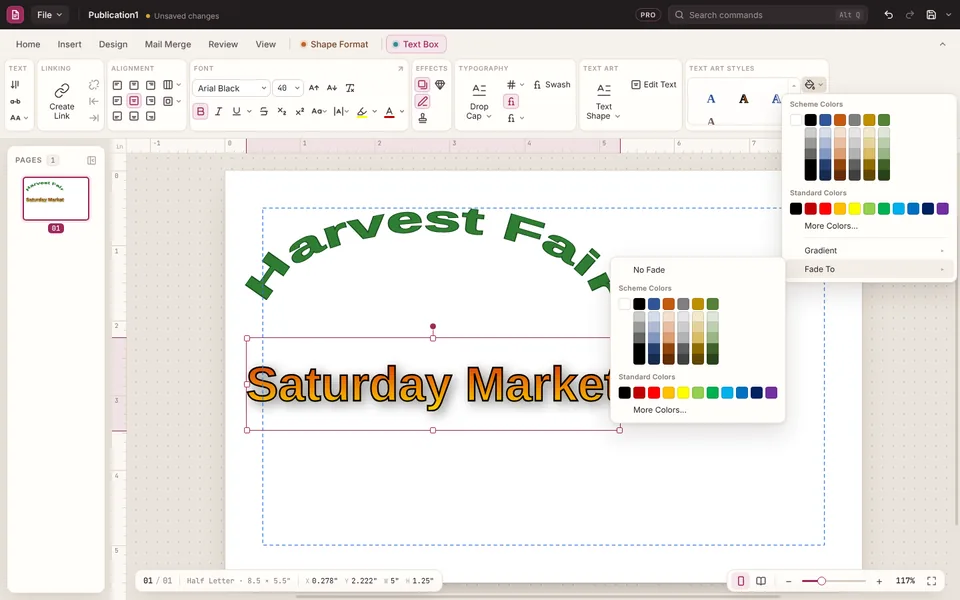Image resolution: width=960 pixels, height=600 pixels.
Task: Click the subscript icon
Action: (282, 111)
